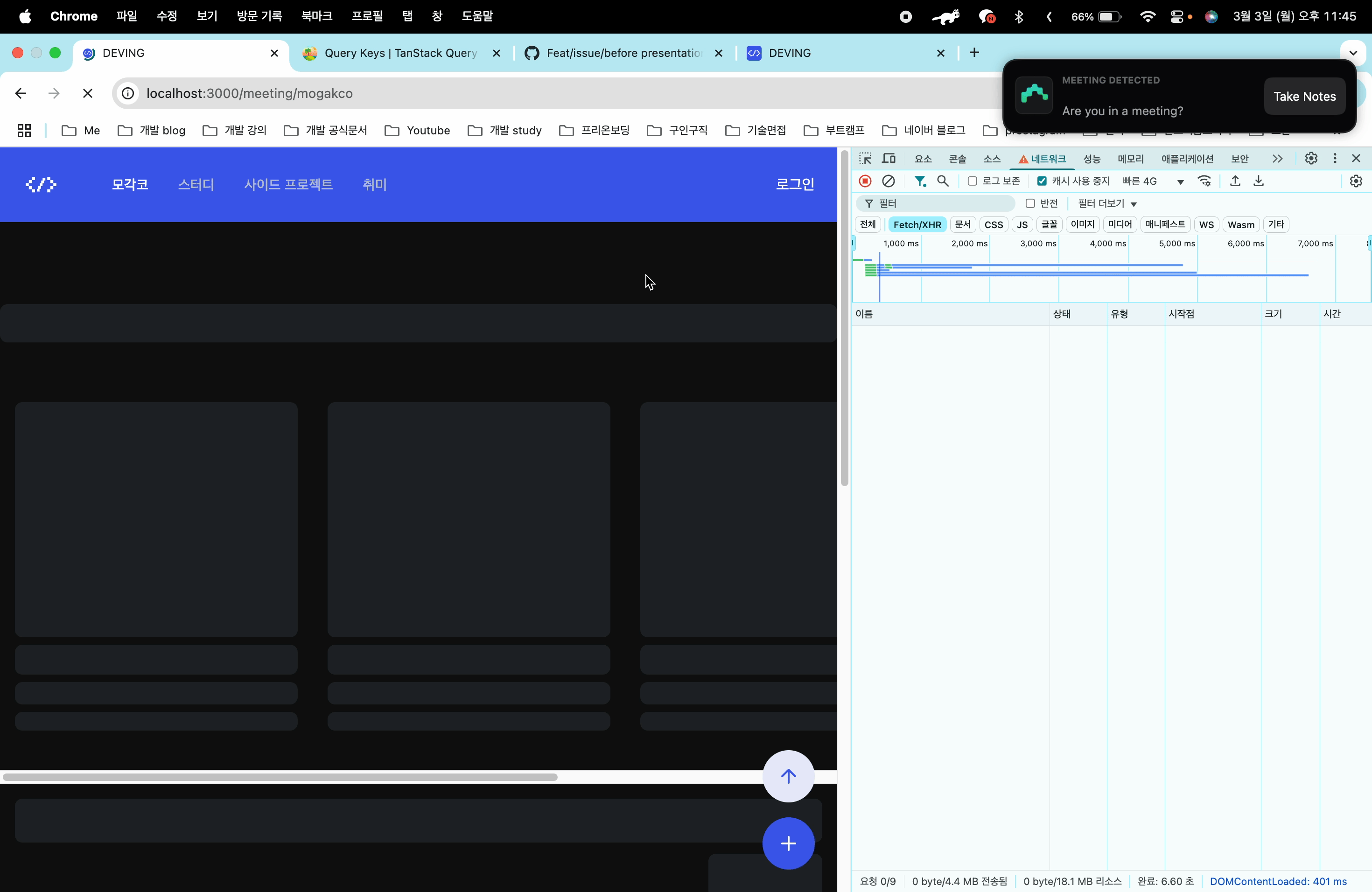This screenshot has width=1372, height=892.
Task: Open the 빠른 4G throttling dropdown
Action: coord(1153,181)
